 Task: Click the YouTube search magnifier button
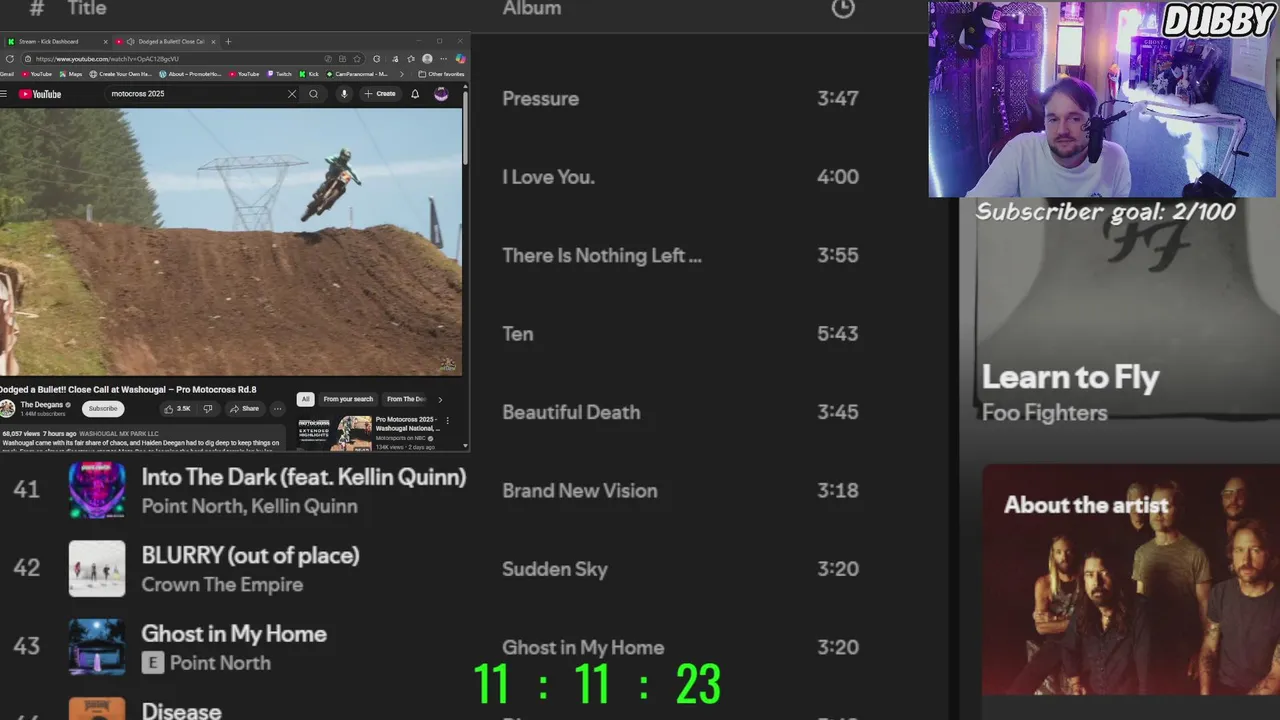(x=313, y=94)
